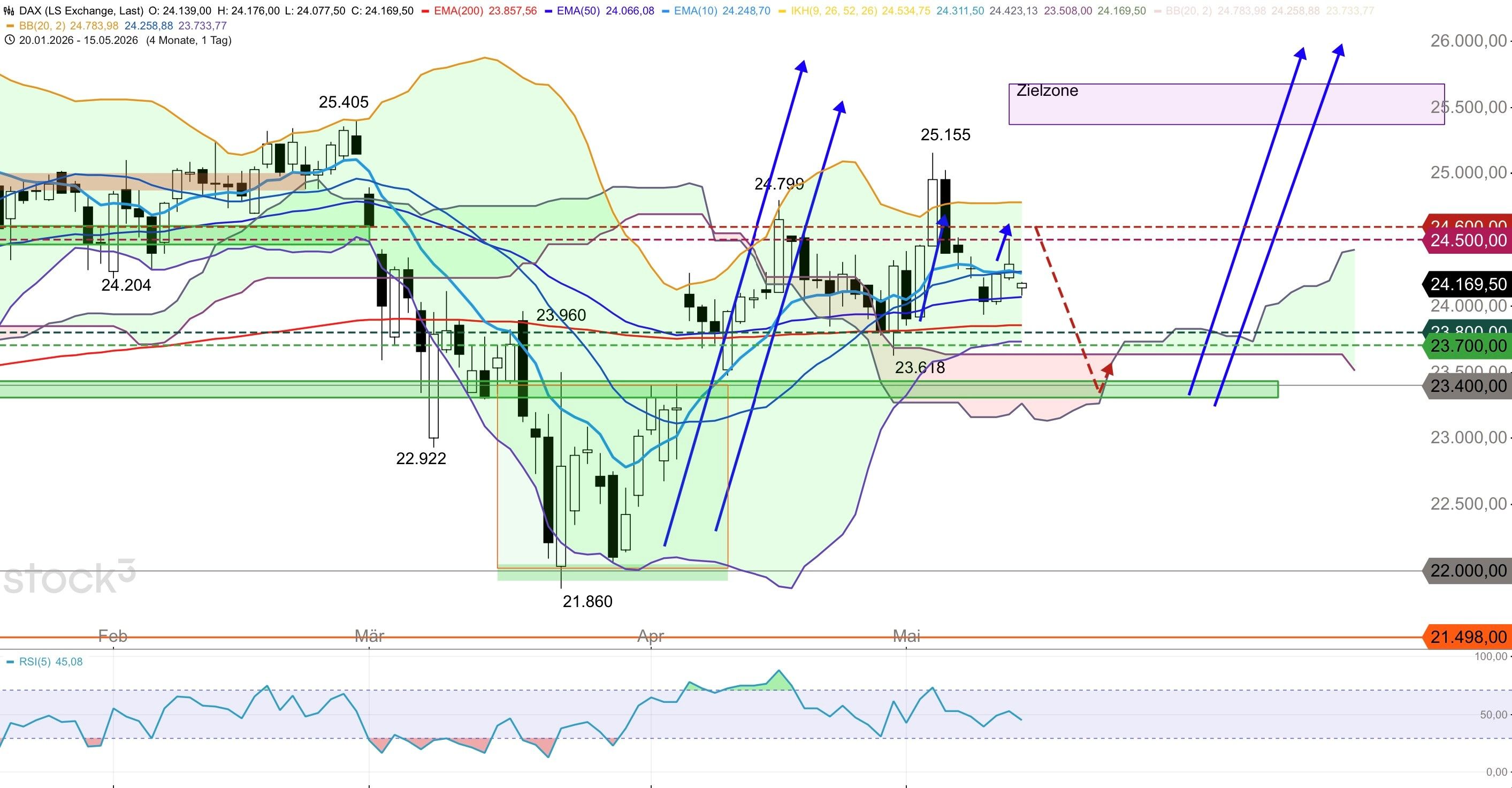1512x788 pixels.
Task: Click the teal RSI(5) legend marker
Action: coord(10,662)
